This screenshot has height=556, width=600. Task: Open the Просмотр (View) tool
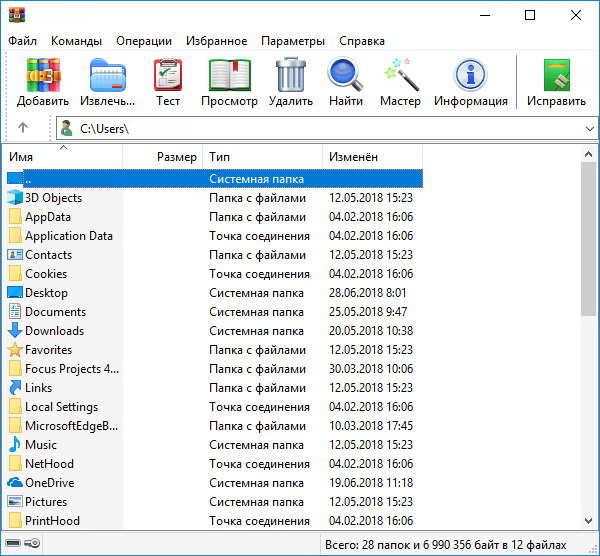229,82
